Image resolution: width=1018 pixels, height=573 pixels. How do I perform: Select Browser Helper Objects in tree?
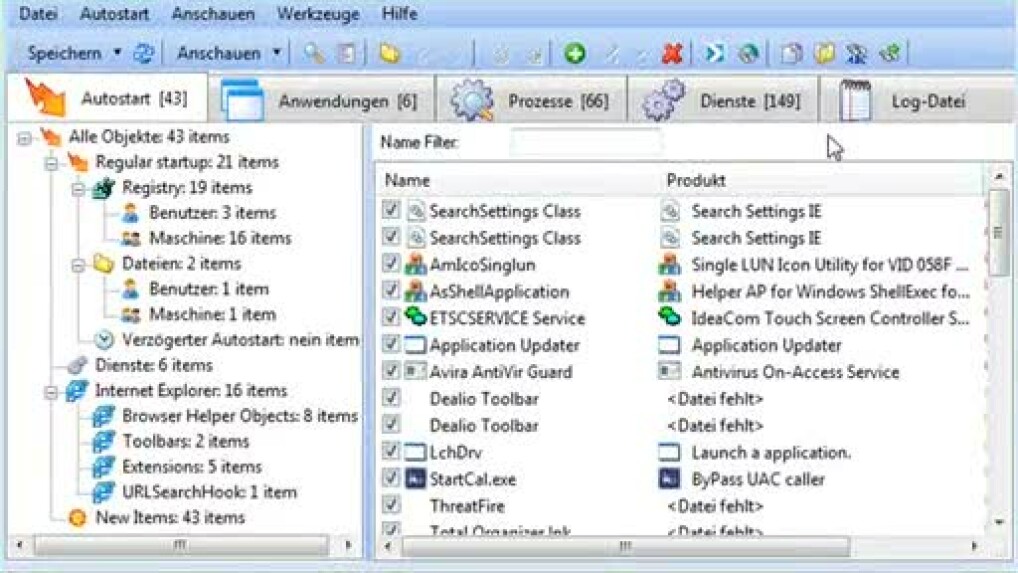click(239, 416)
